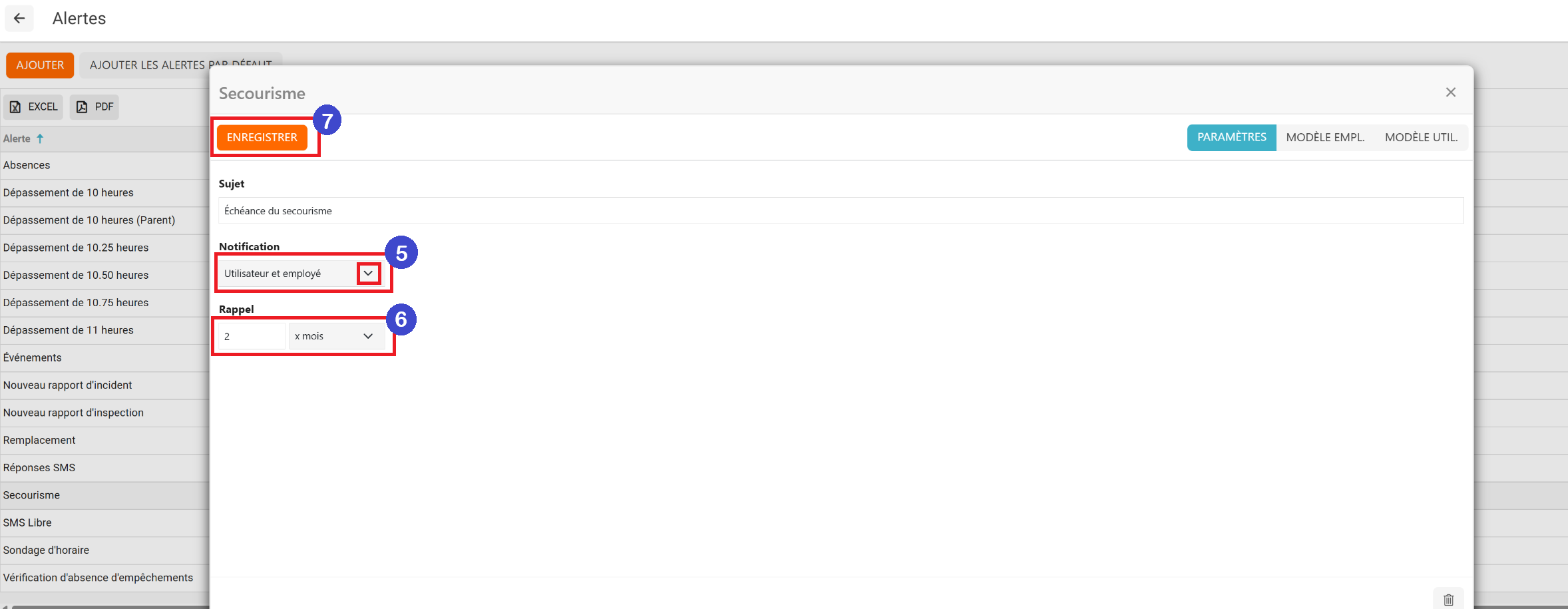Screen dimensions: 1568x609
Task: Switch to the Modèle Empl. tab
Action: click(1324, 138)
